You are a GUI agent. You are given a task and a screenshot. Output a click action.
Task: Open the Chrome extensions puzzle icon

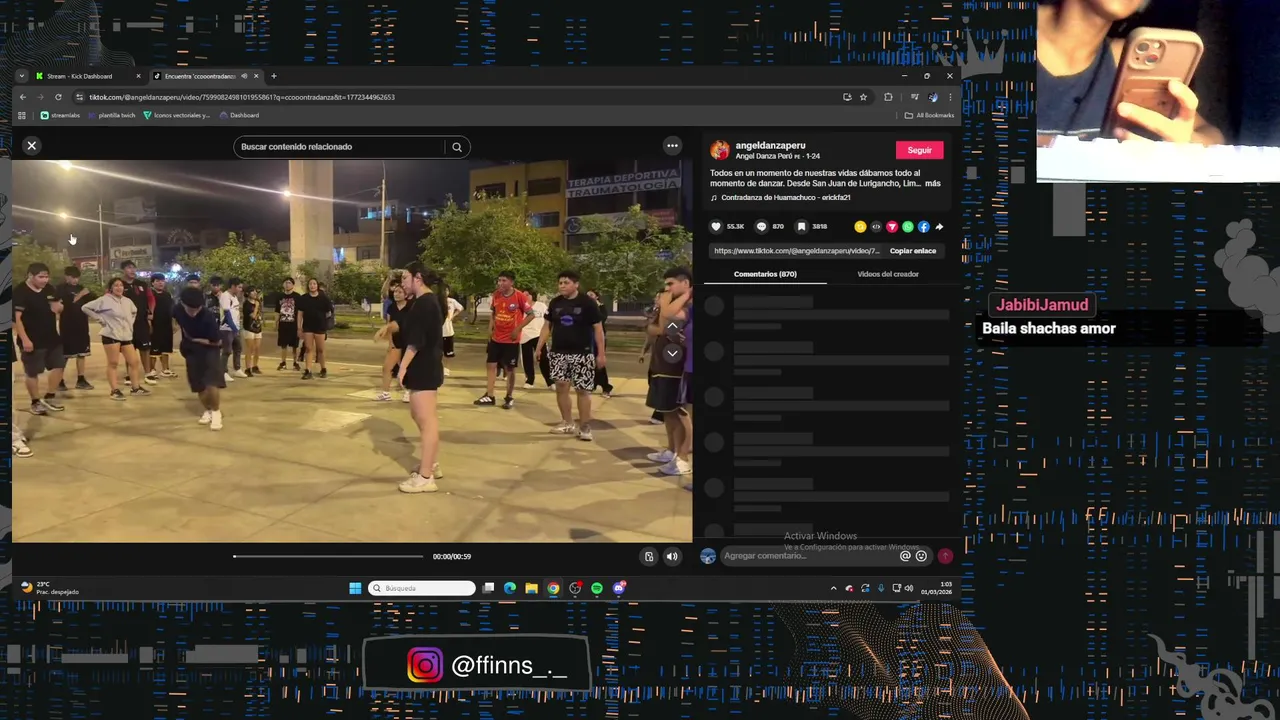pos(888,97)
